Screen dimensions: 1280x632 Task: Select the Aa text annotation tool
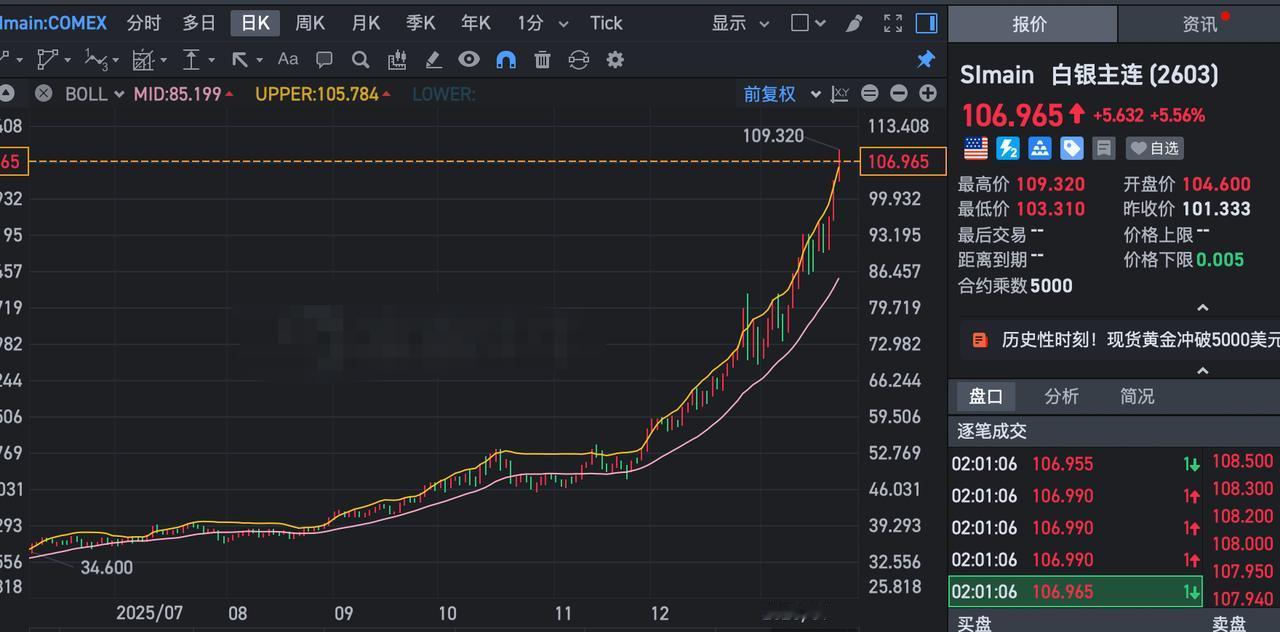coord(287,60)
